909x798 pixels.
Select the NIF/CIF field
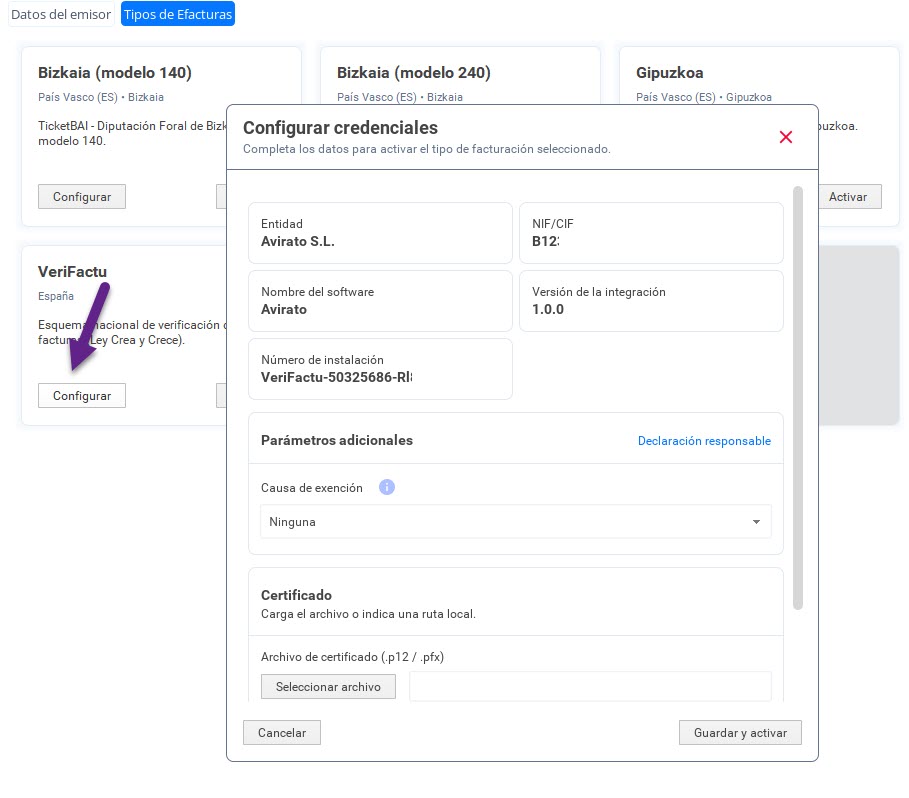pos(651,233)
